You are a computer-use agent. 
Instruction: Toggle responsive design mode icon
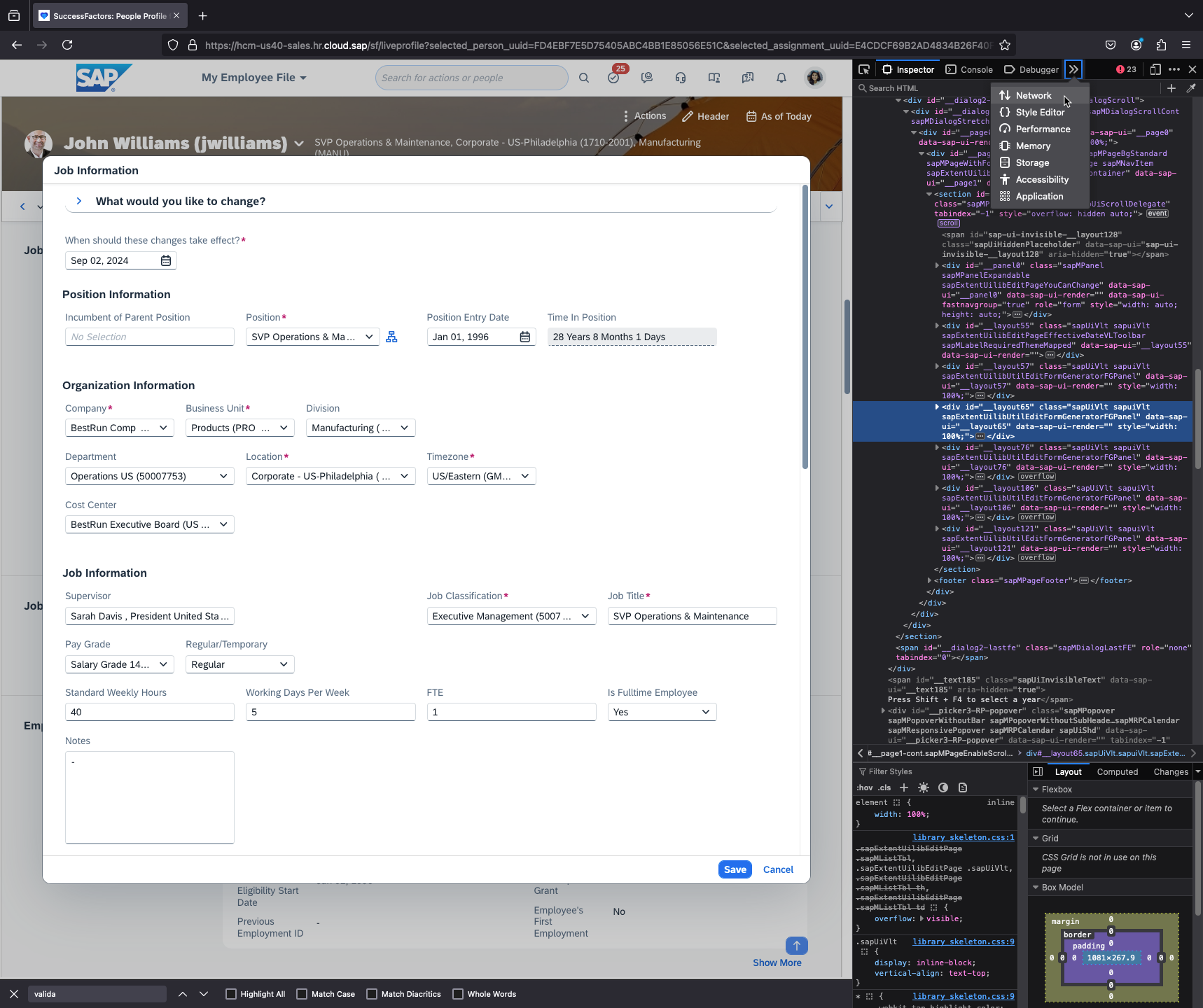(x=1155, y=69)
